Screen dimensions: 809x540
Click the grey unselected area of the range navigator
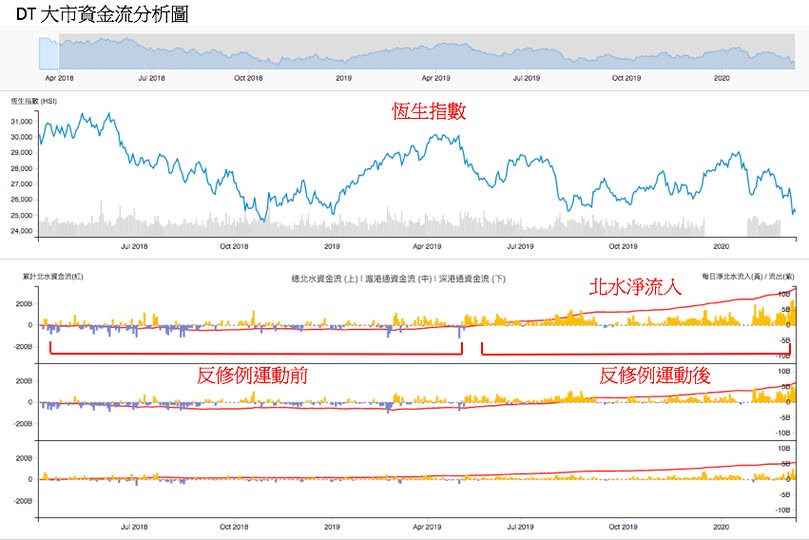[427, 52]
